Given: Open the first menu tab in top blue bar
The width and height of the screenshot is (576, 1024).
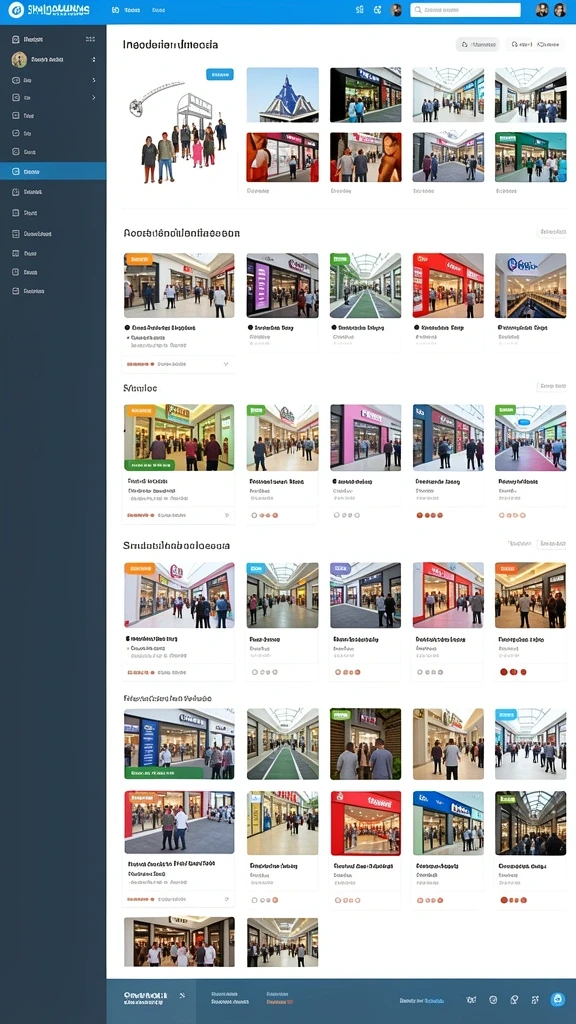Looking at the screenshot, I should click(x=127, y=10).
